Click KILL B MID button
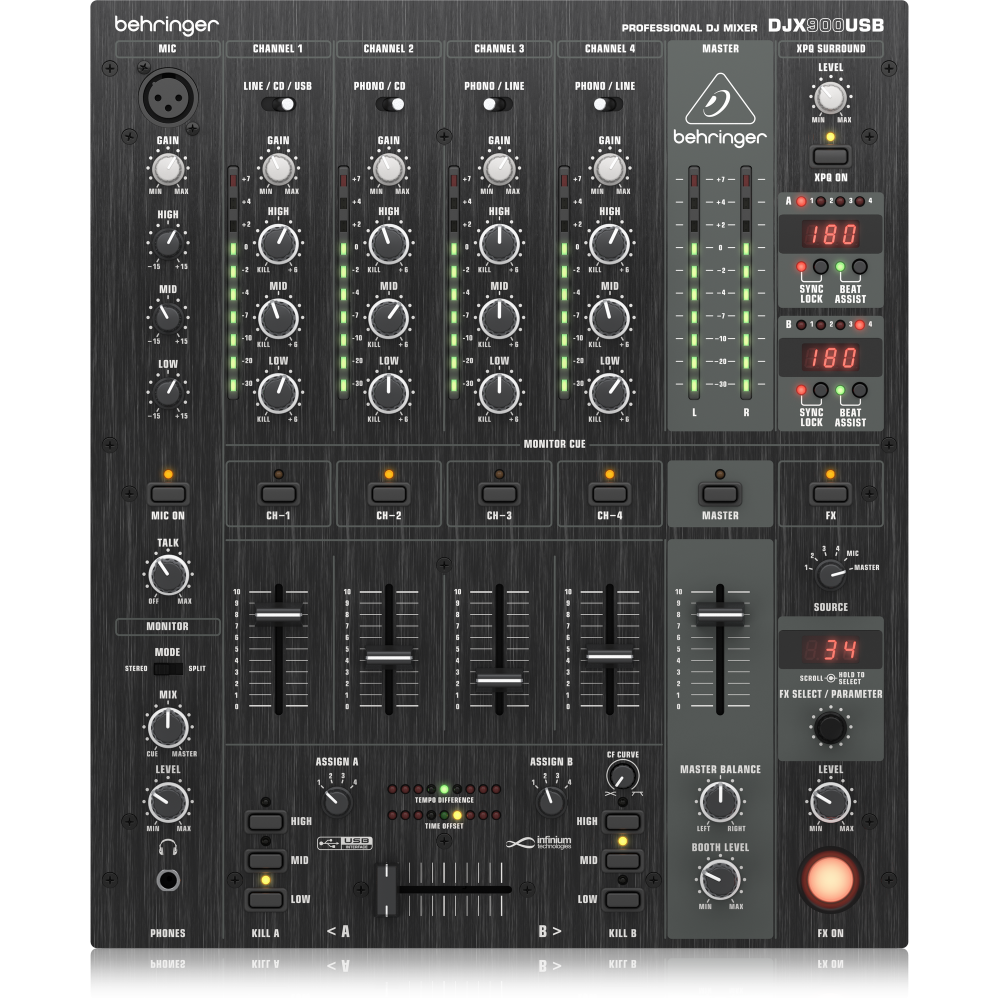Viewport: 1000px width, 1000px height. click(622, 860)
